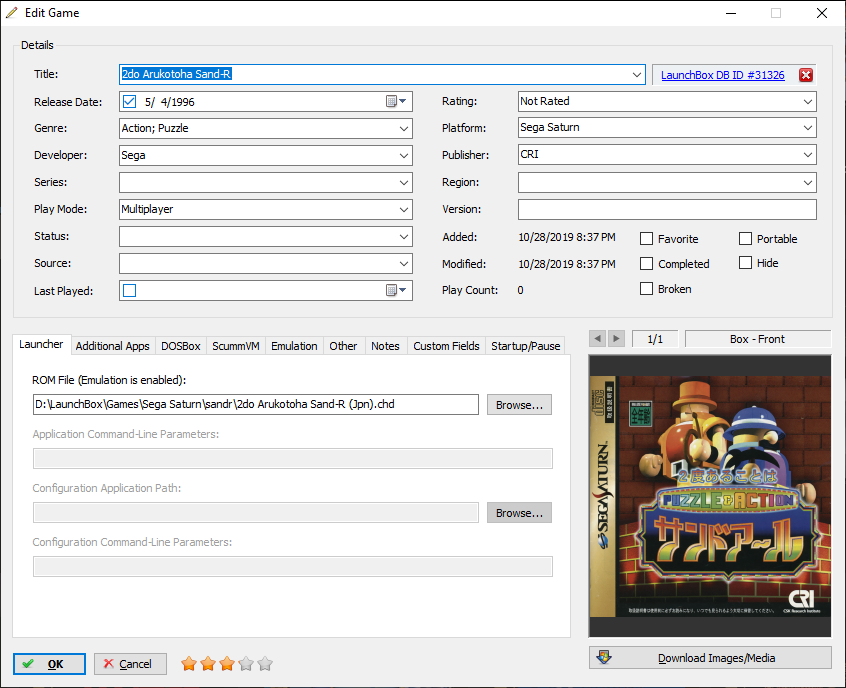The image size is (846, 688).
Task: Show next image with right arrow
Action: click(617, 339)
